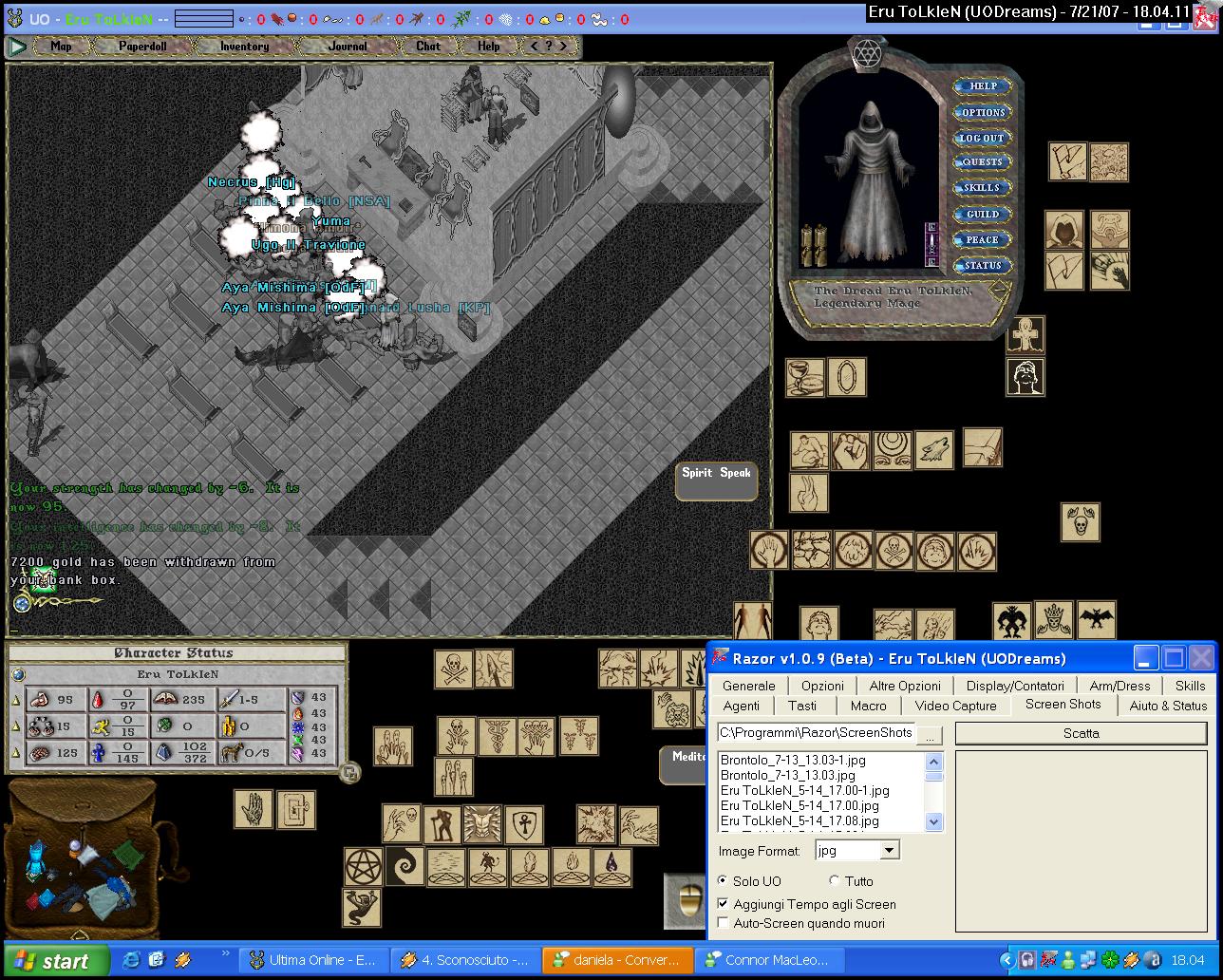Click the pentagram spell icon
This screenshot has width=1223, height=980.
pyautogui.click(x=363, y=867)
